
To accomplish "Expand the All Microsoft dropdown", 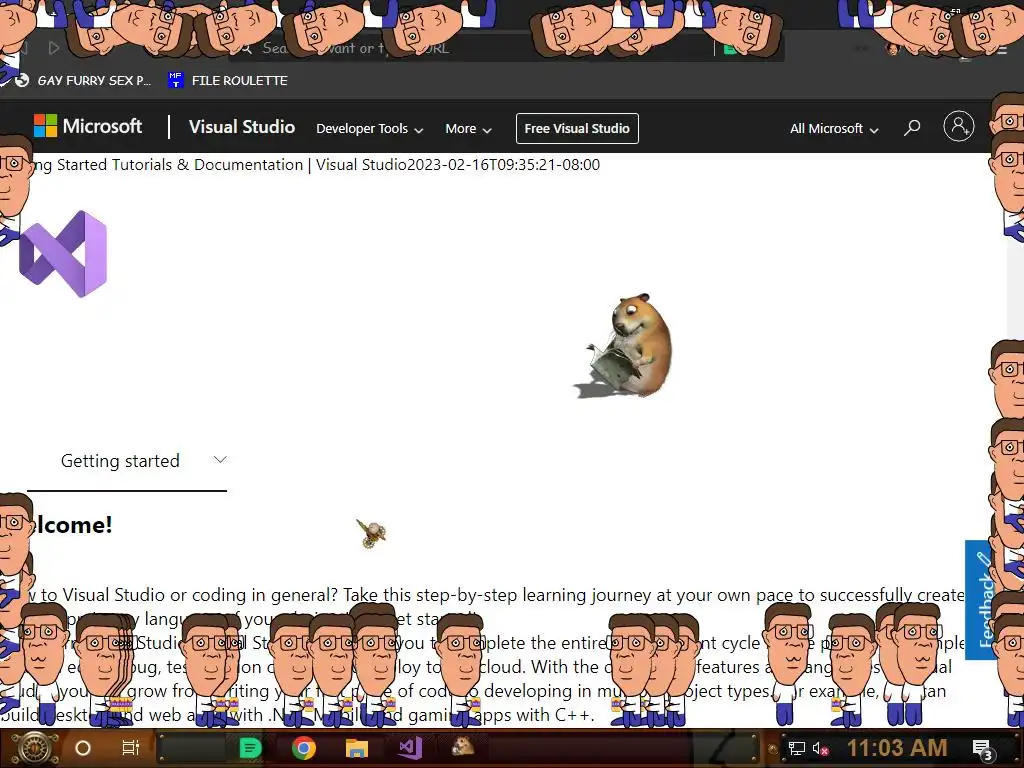I will [x=834, y=129].
